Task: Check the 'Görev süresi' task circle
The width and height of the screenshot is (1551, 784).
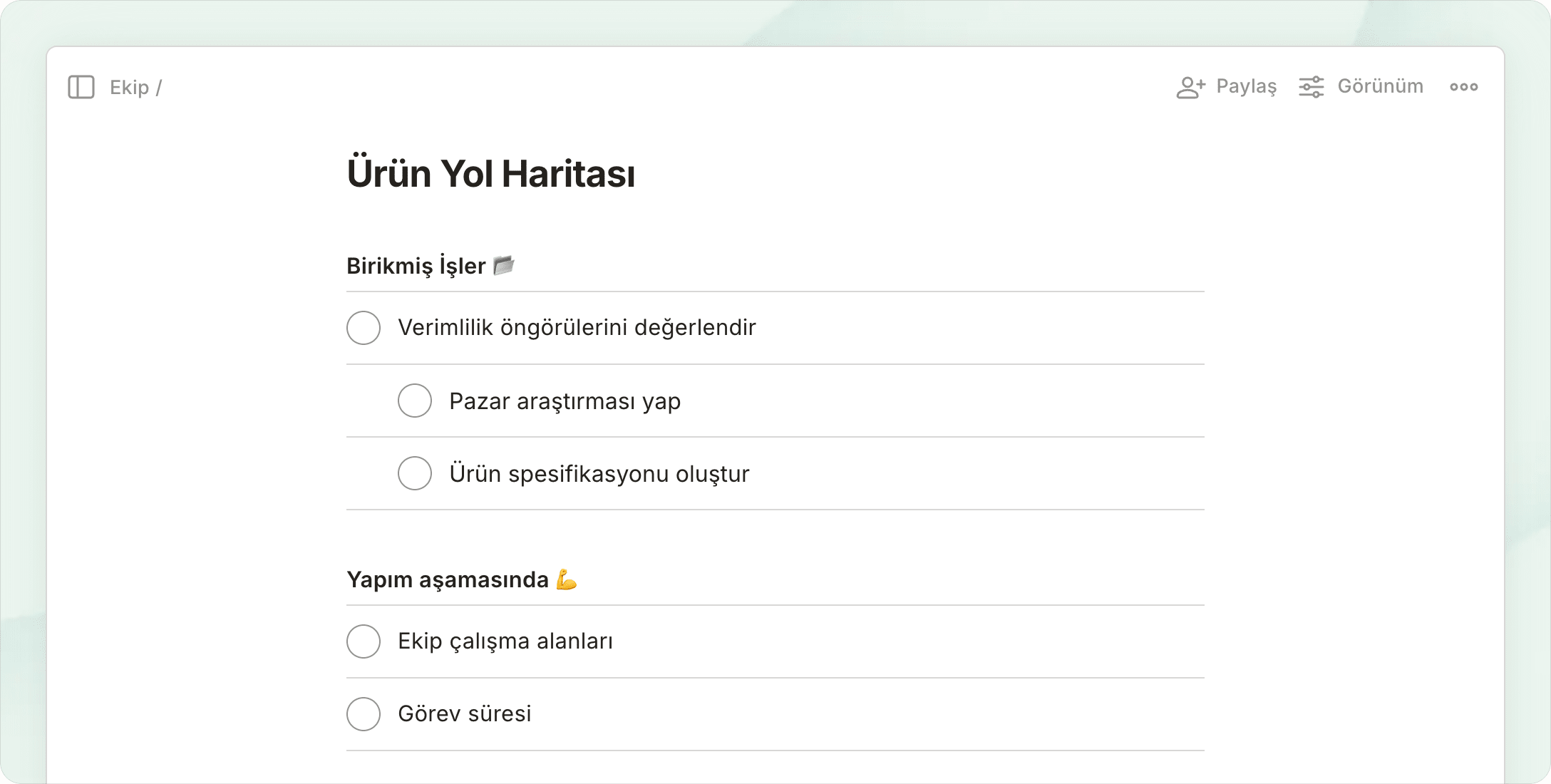Action: [x=364, y=714]
